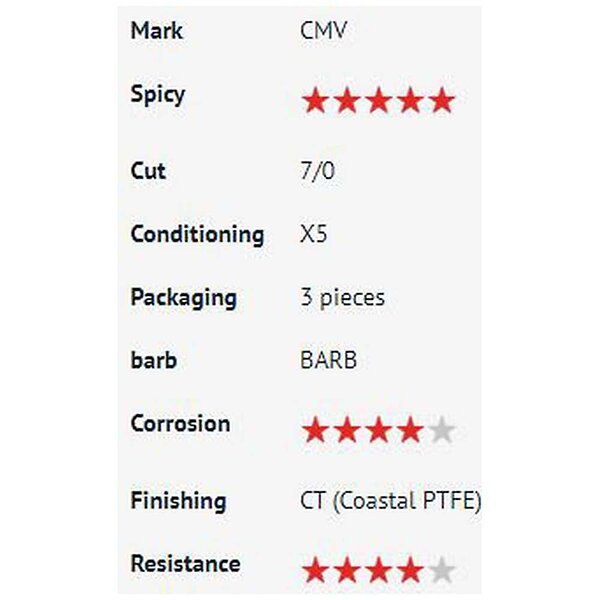Select the first red star in the Corrosion row
The width and height of the screenshot is (600, 600).
[316, 431]
